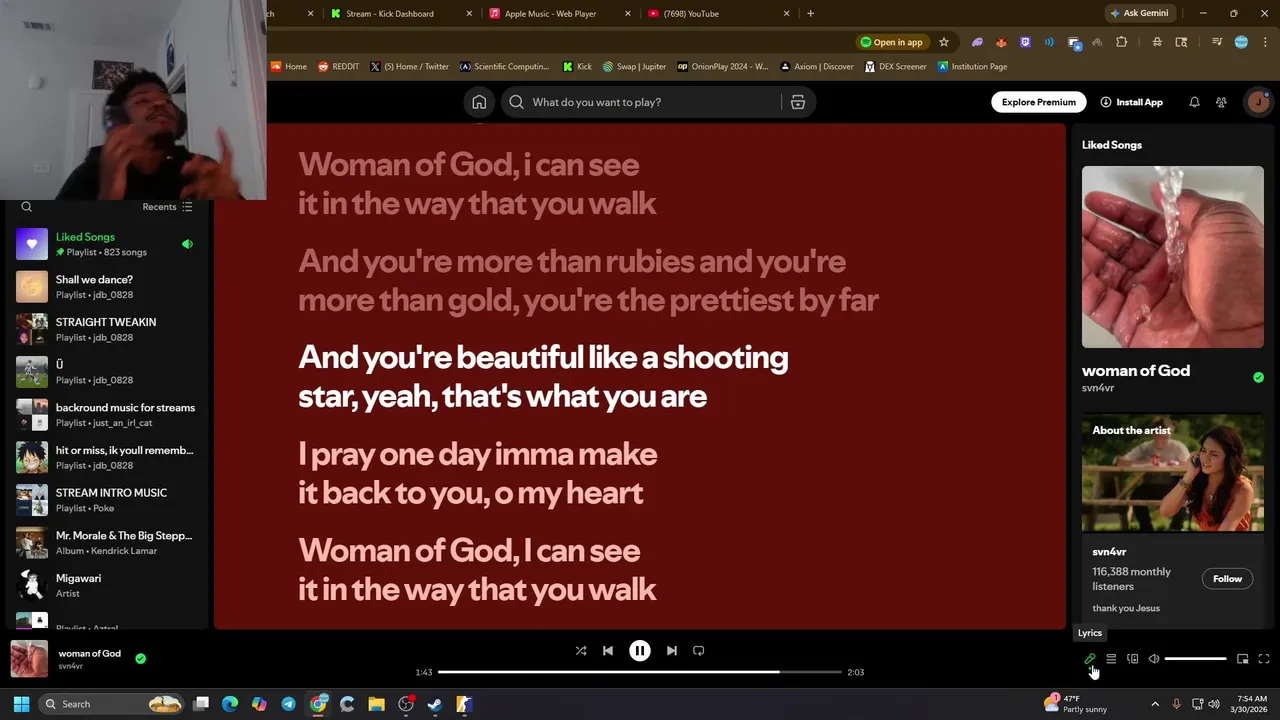
Task: Skip to the next track
Action: click(x=672, y=650)
